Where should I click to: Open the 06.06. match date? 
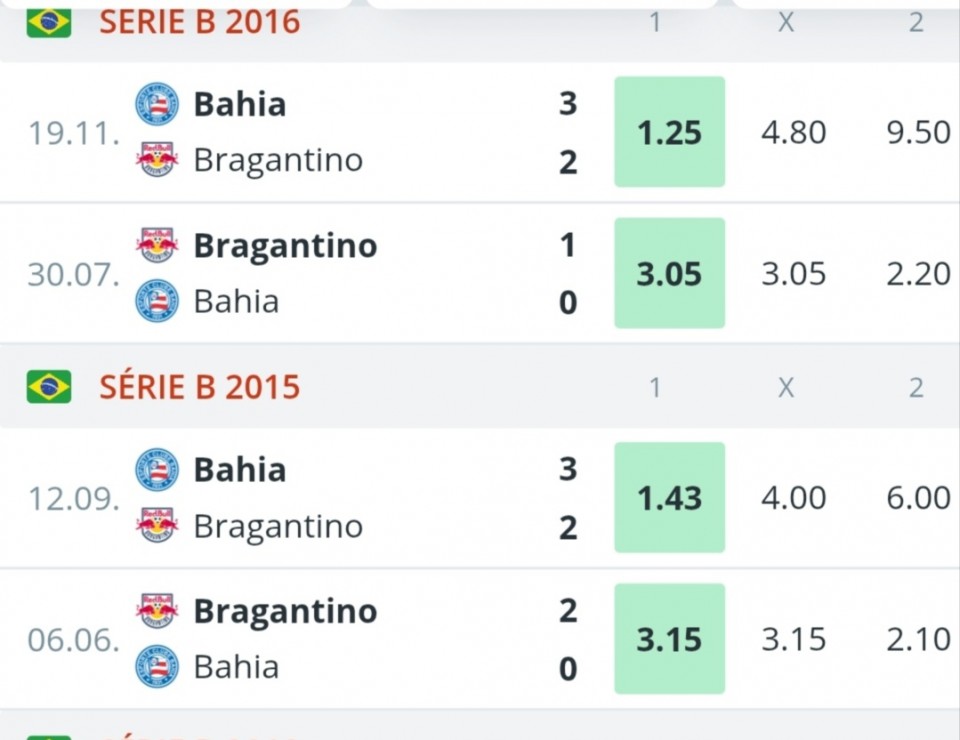point(73,639)
